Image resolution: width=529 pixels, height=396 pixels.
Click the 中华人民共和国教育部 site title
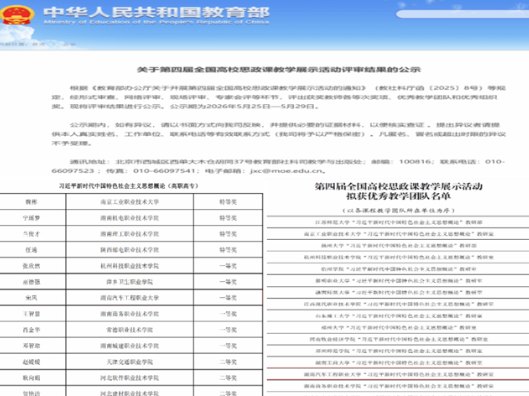(157, 12)
